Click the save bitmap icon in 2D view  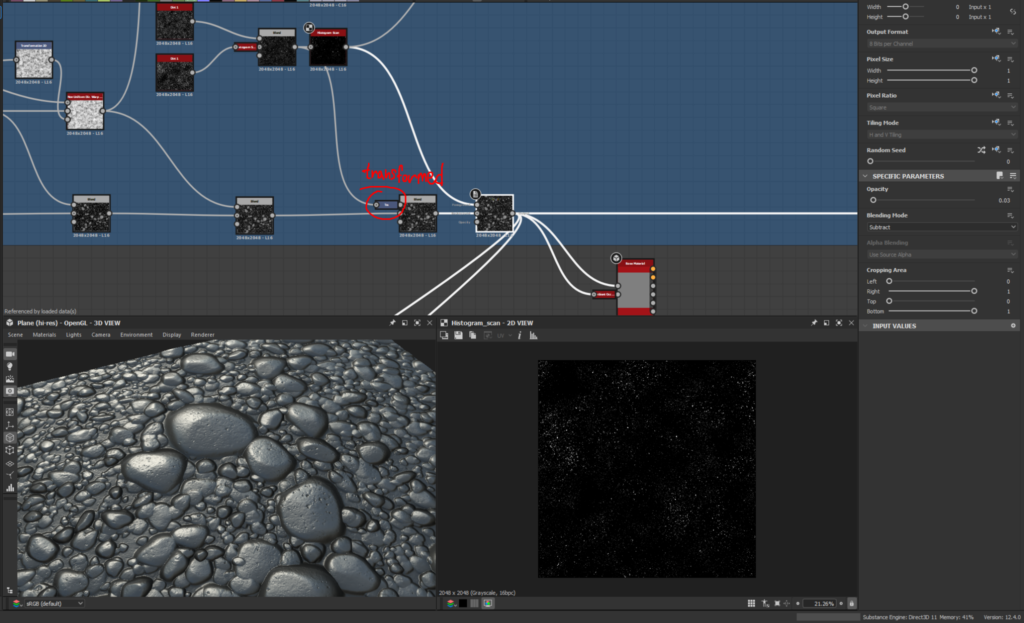pos(457,335)
